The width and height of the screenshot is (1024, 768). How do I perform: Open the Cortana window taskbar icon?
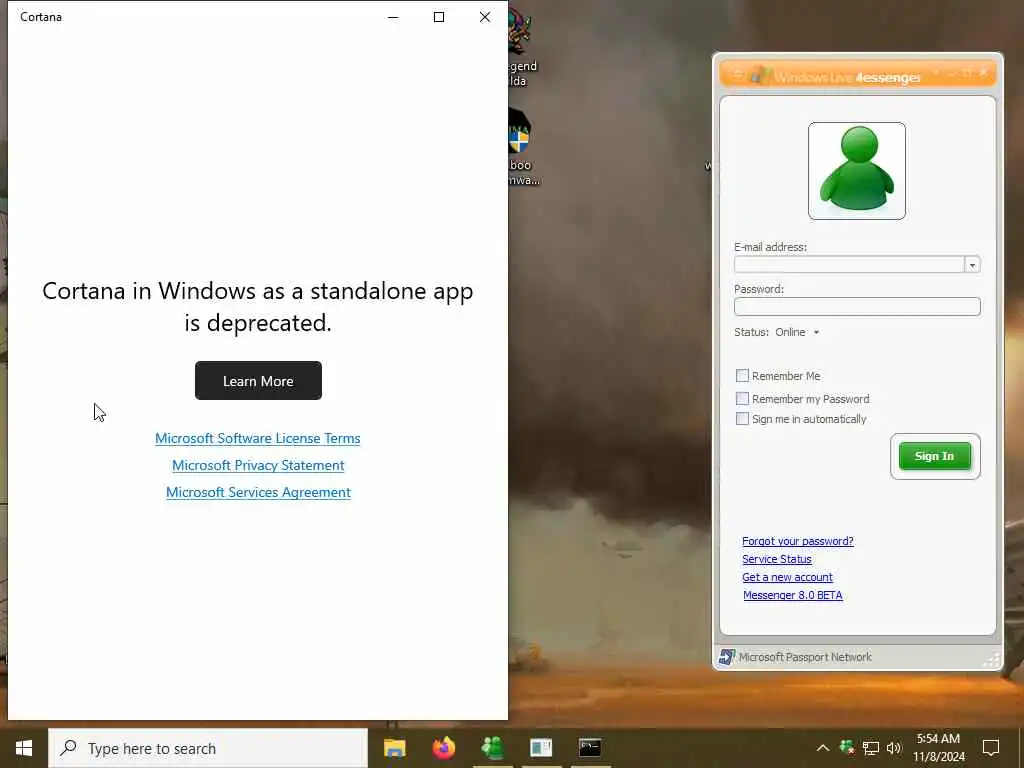coord(541,748)
